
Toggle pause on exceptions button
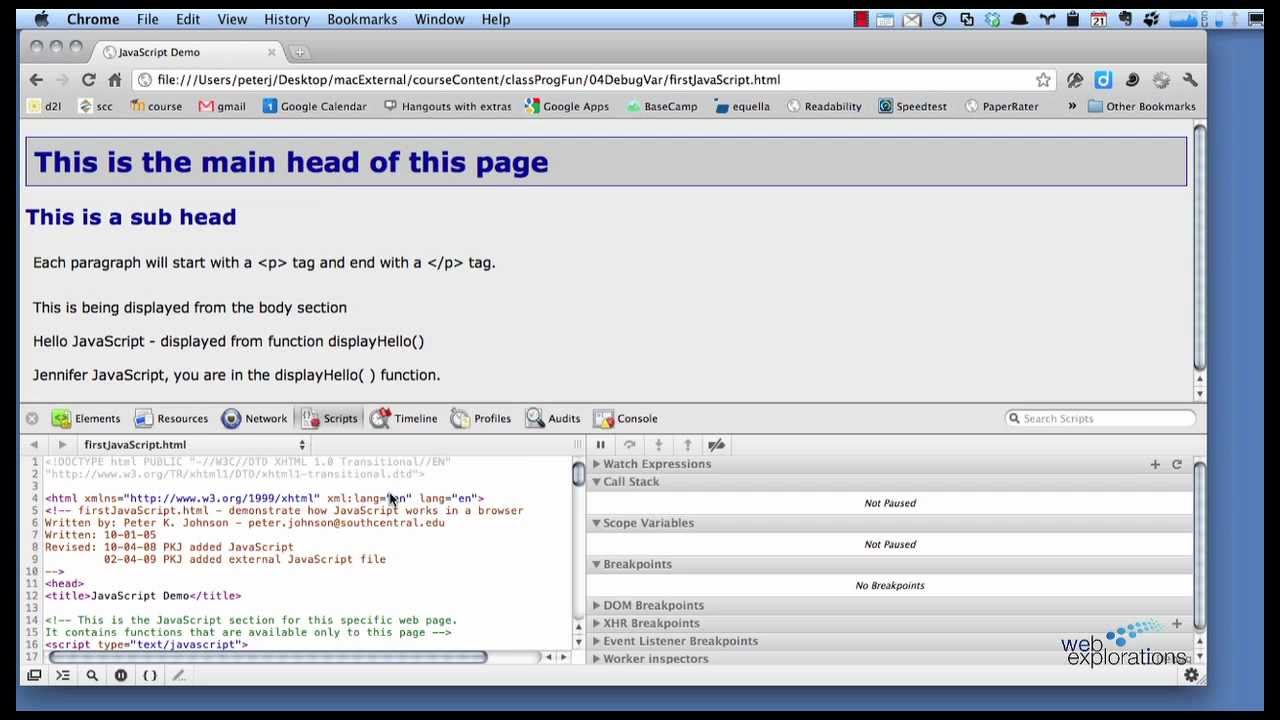[121, 676]
